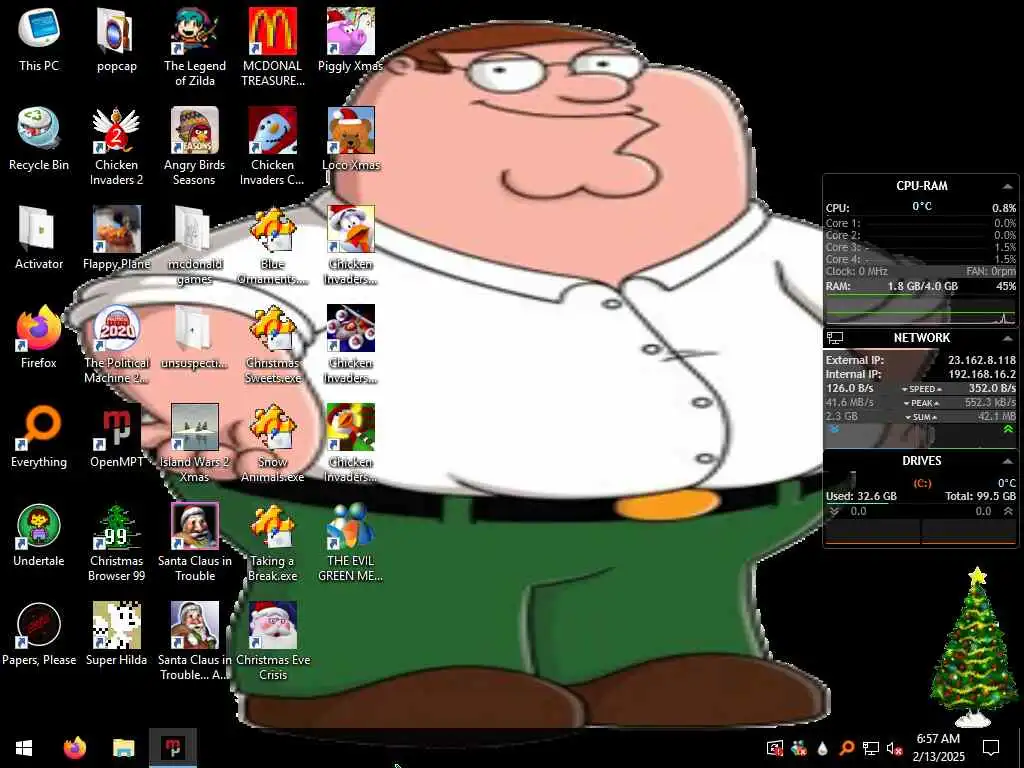Image resolution: width=1024 pixels, height=768 pixels.
Task: Collapse the CPU-RAM gadget panel
Action: tap(1008, 186)
